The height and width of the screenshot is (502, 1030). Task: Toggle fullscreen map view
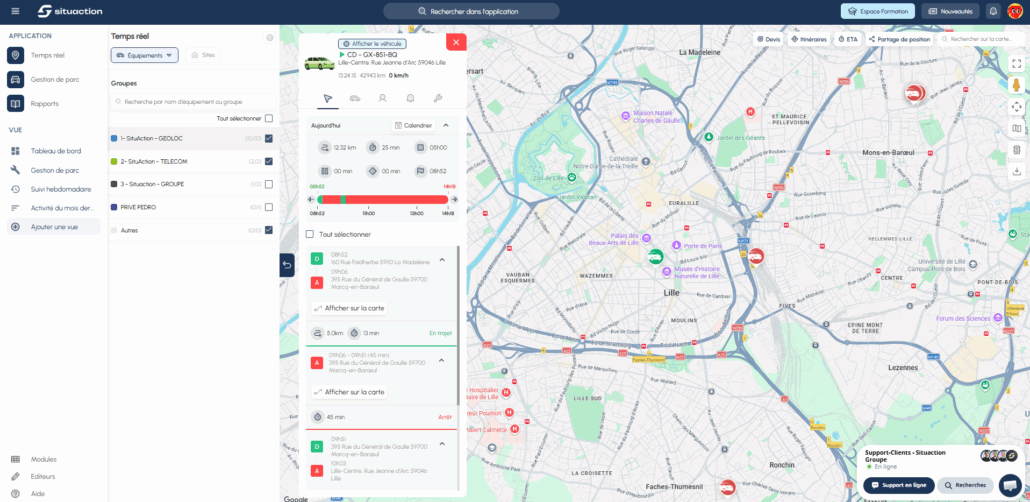click(x=1016, y=64)
